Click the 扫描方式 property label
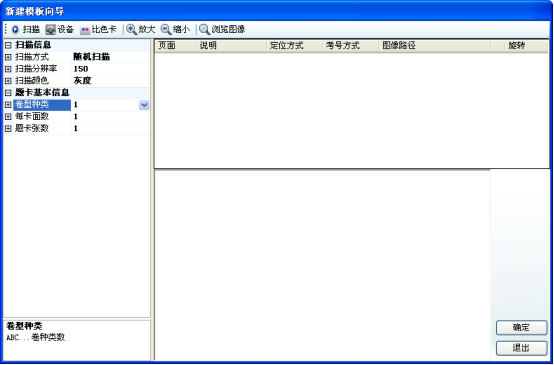 32,57
